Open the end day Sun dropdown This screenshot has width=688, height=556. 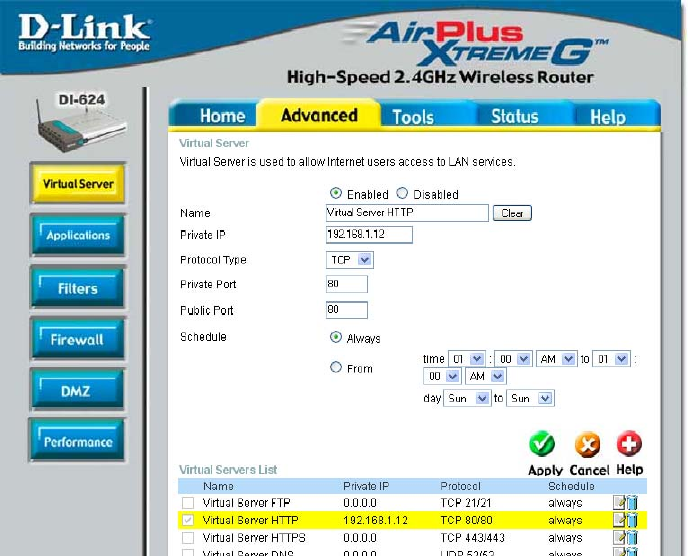(x=530, y=398)
